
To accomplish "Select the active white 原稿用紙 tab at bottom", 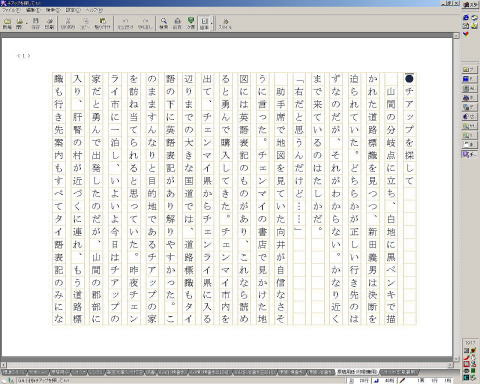I will tap(357, 371).
